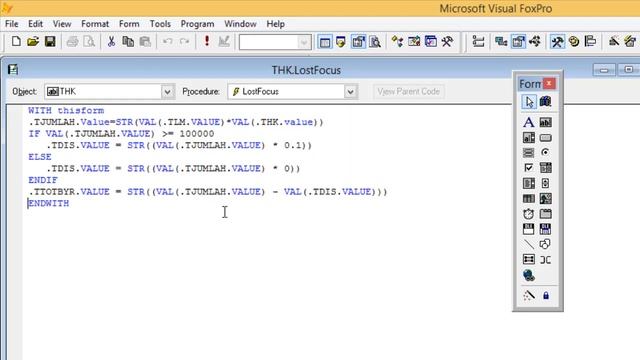Click the Copy icon
640x360 pixels.
point(128,41)
